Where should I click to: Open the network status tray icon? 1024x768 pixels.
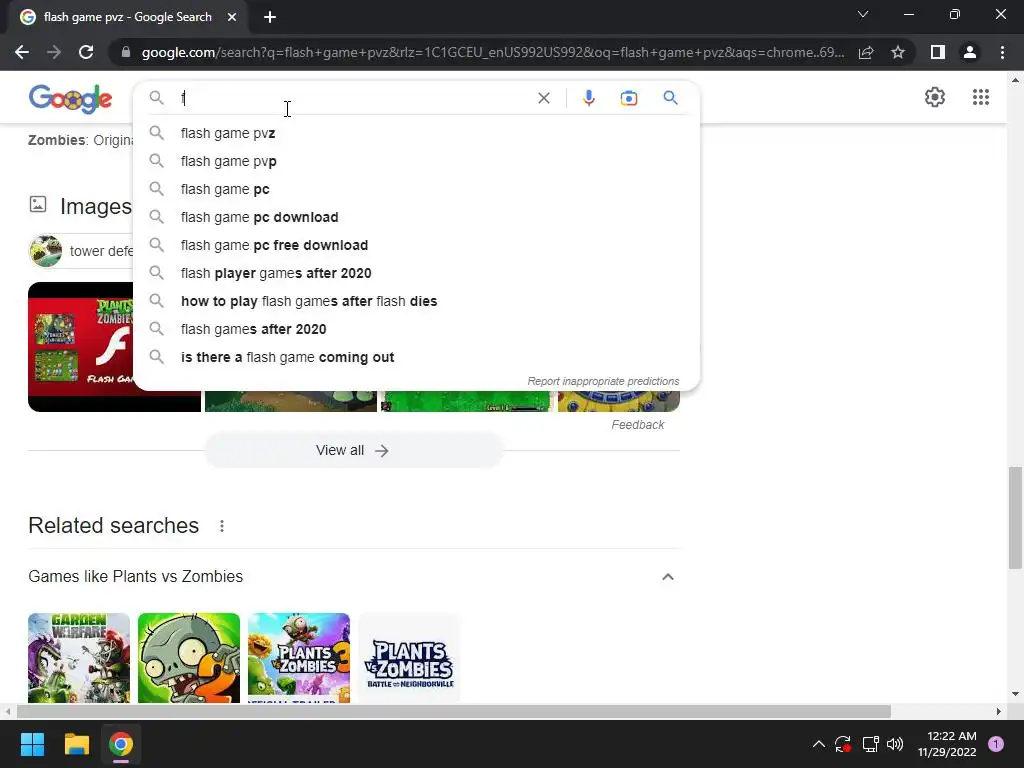(x=870, y=744)
